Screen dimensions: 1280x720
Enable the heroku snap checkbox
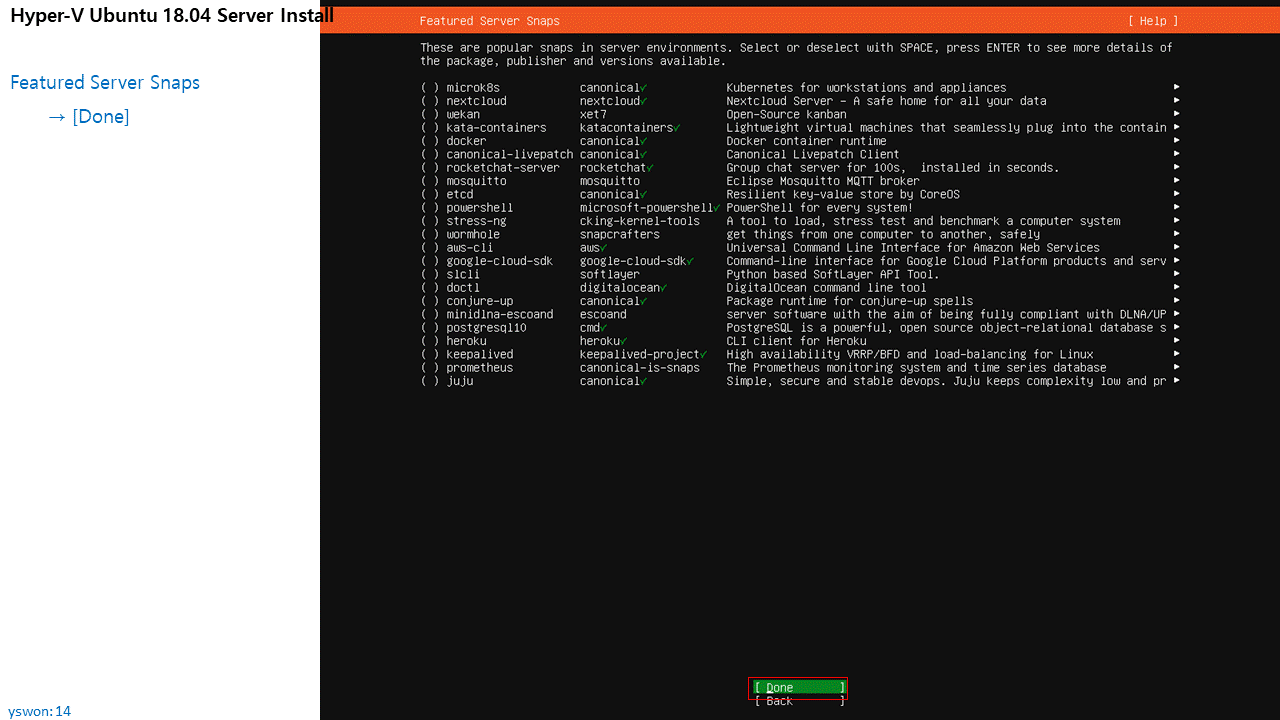pyautogui.click(x=430, y=341)
